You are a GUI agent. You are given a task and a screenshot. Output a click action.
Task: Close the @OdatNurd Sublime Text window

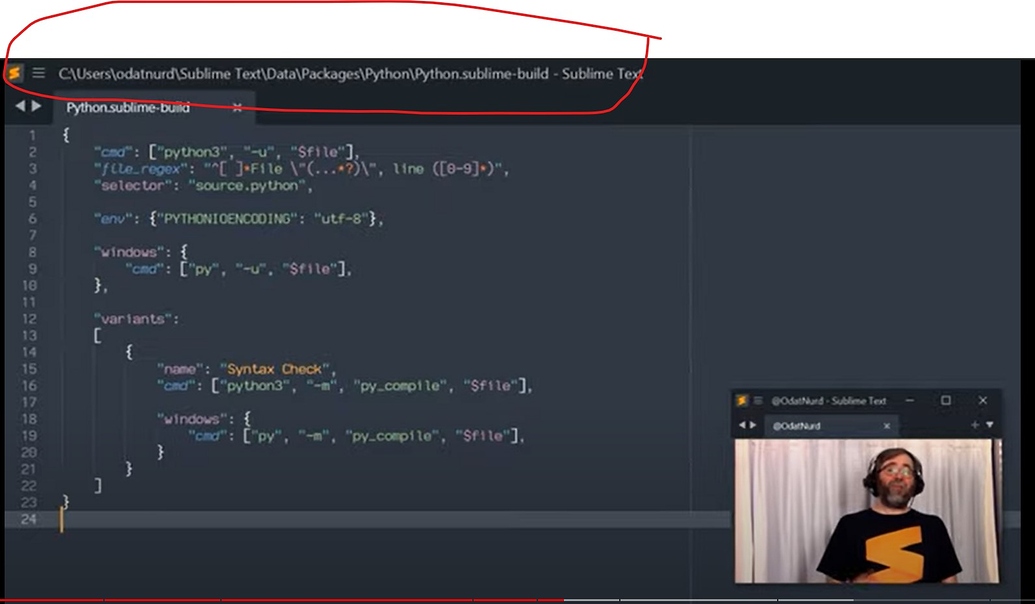983,400
